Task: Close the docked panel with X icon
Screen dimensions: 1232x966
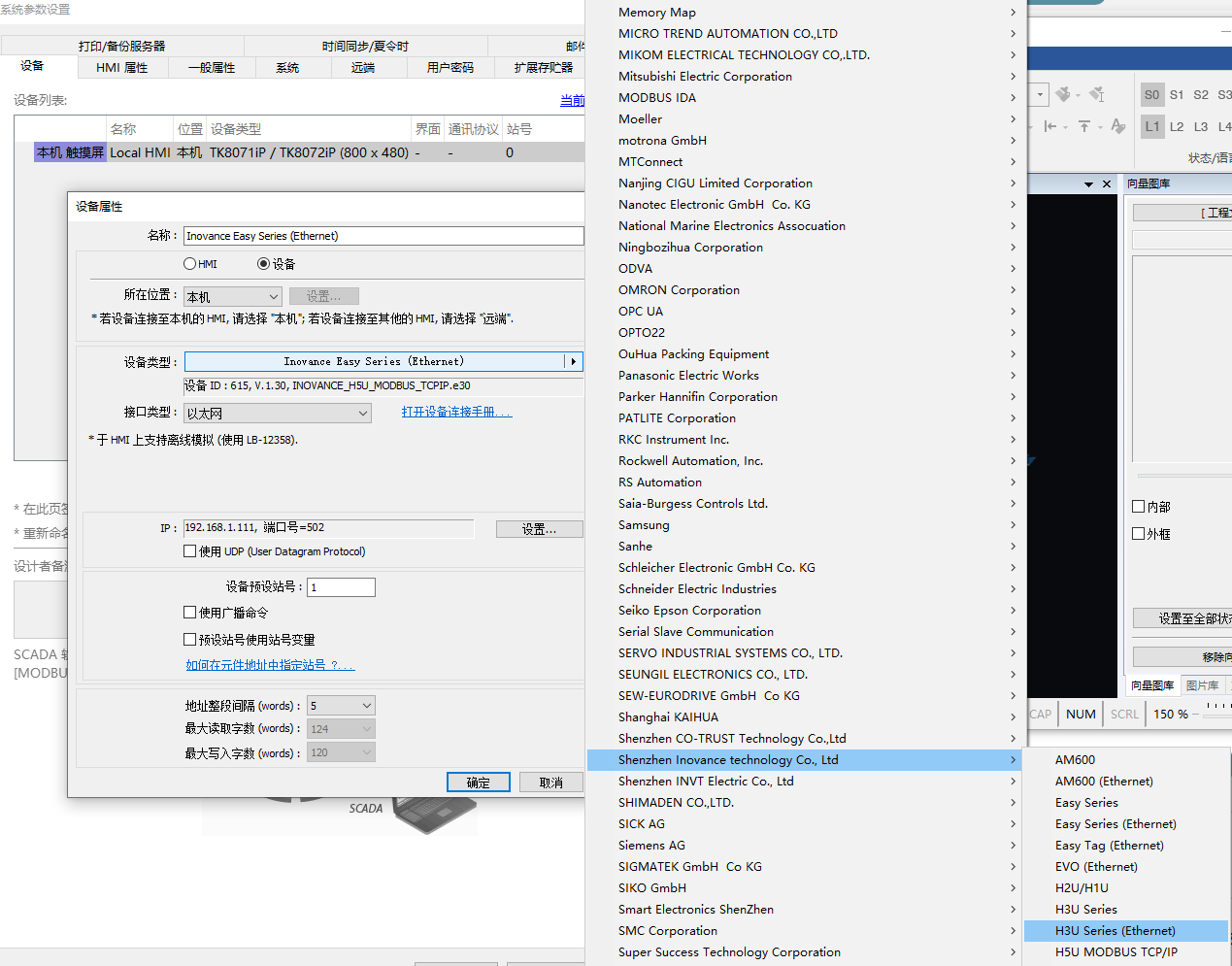Action: click(x=1107, y=183)
